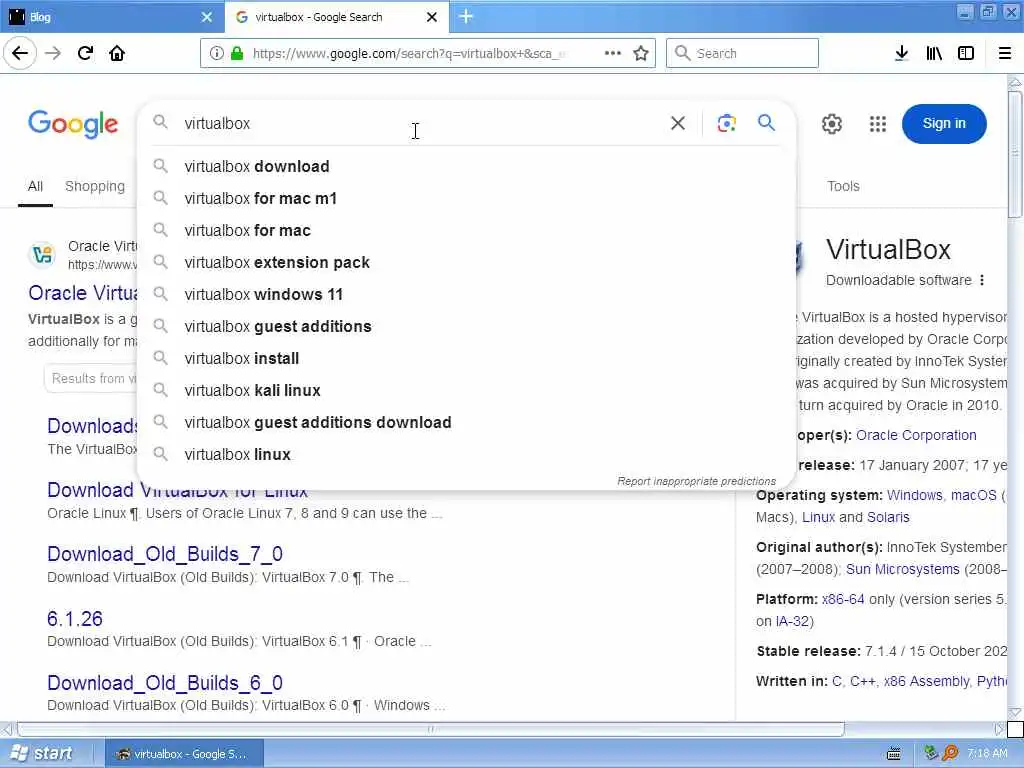
Task: Switch to Shopping results tab
Action: pyautogui.click(x=95, y=186)
